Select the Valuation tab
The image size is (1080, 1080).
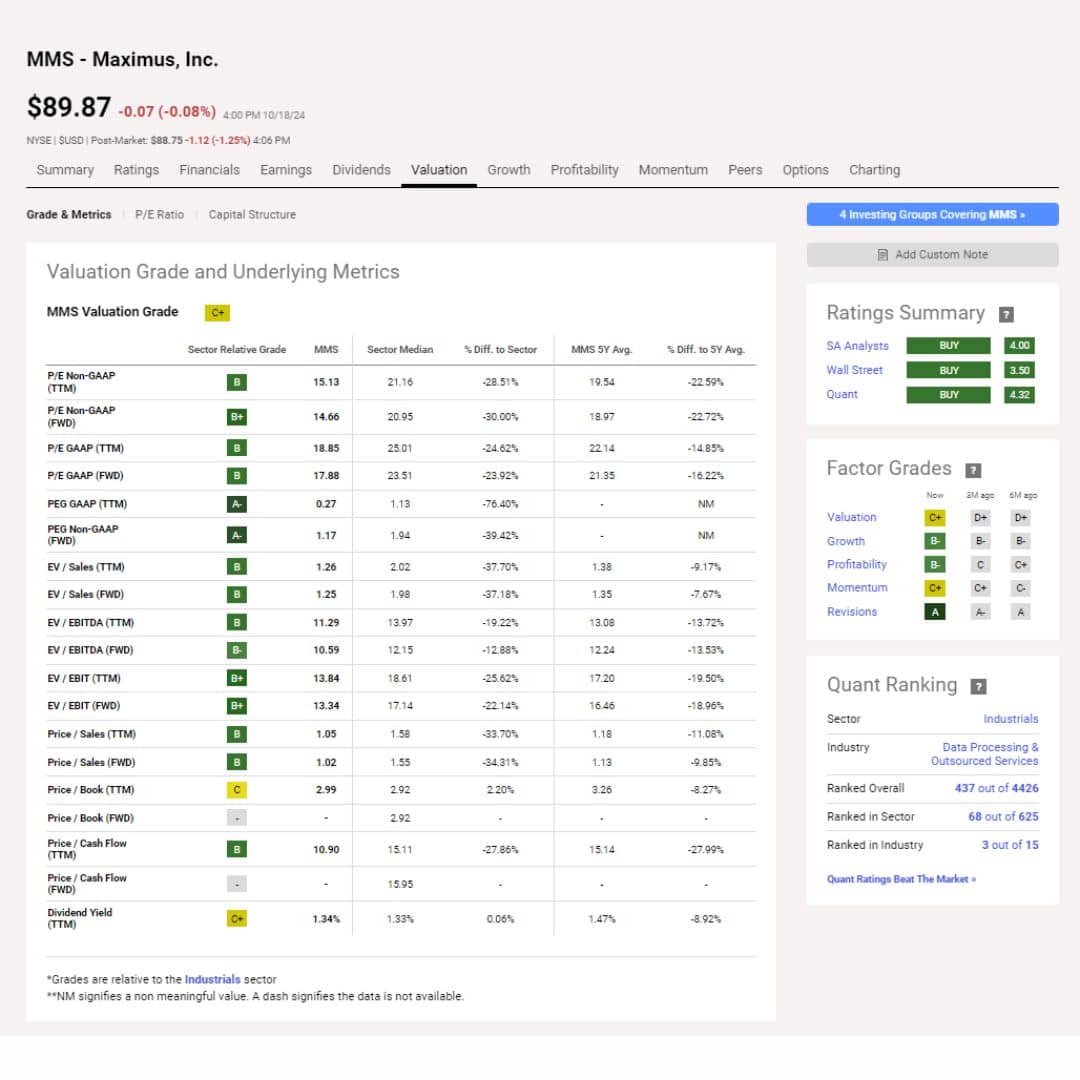coord(439,170)
